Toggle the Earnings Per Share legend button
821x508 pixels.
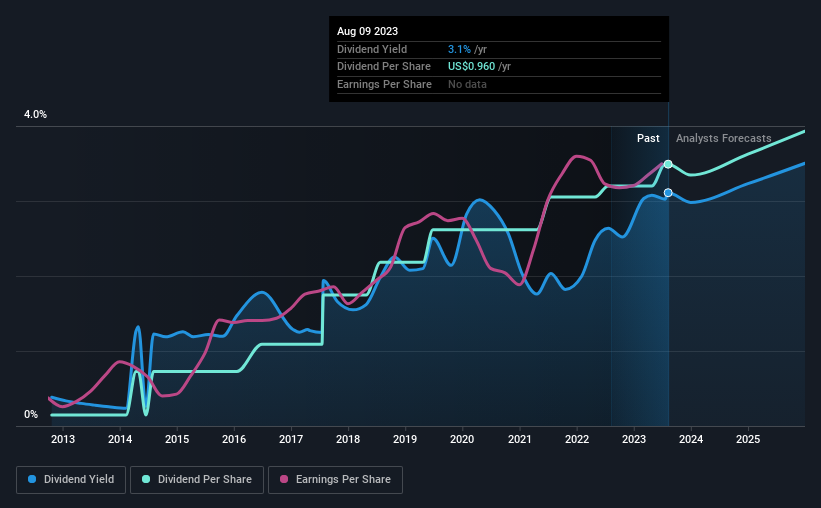(x=335, y=480)
